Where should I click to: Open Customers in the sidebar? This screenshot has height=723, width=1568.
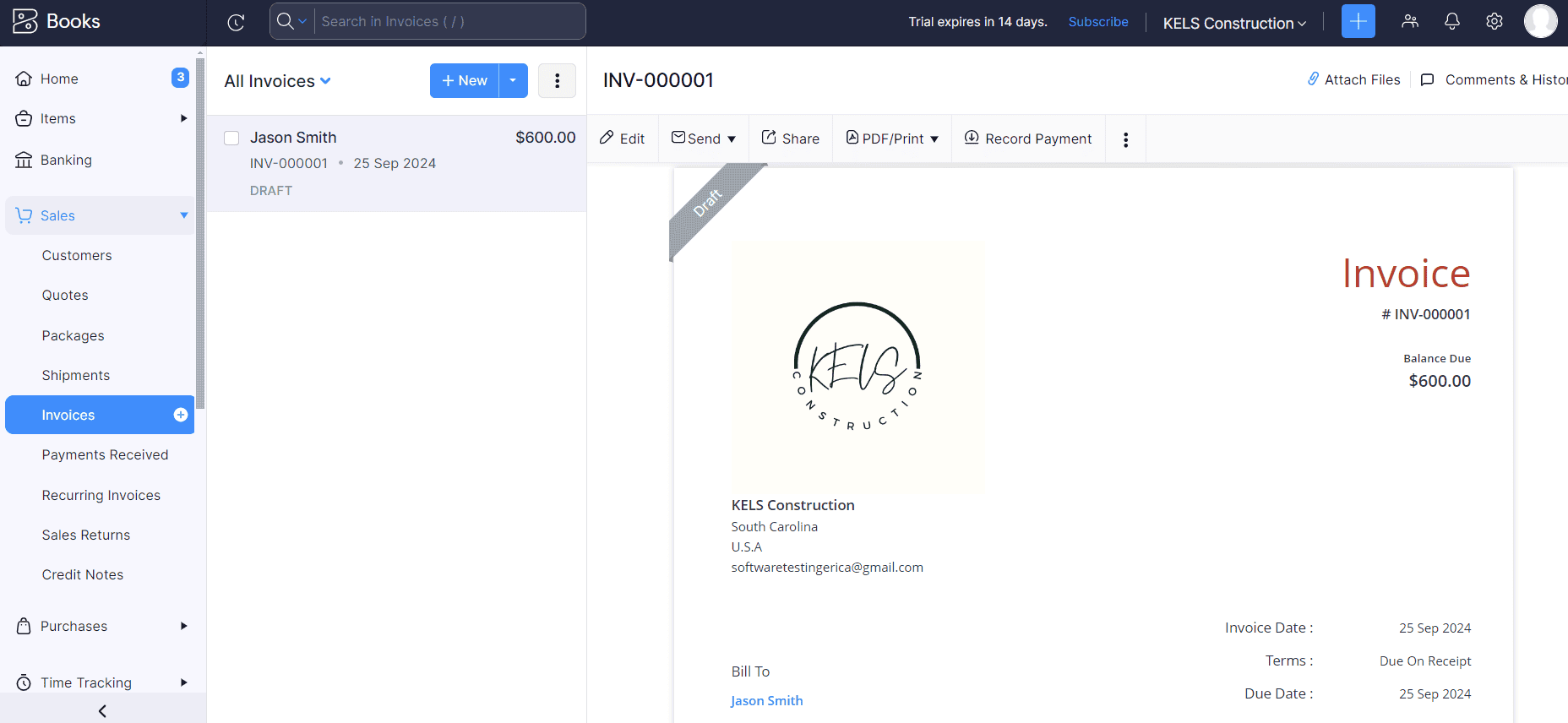coord(77,255)
